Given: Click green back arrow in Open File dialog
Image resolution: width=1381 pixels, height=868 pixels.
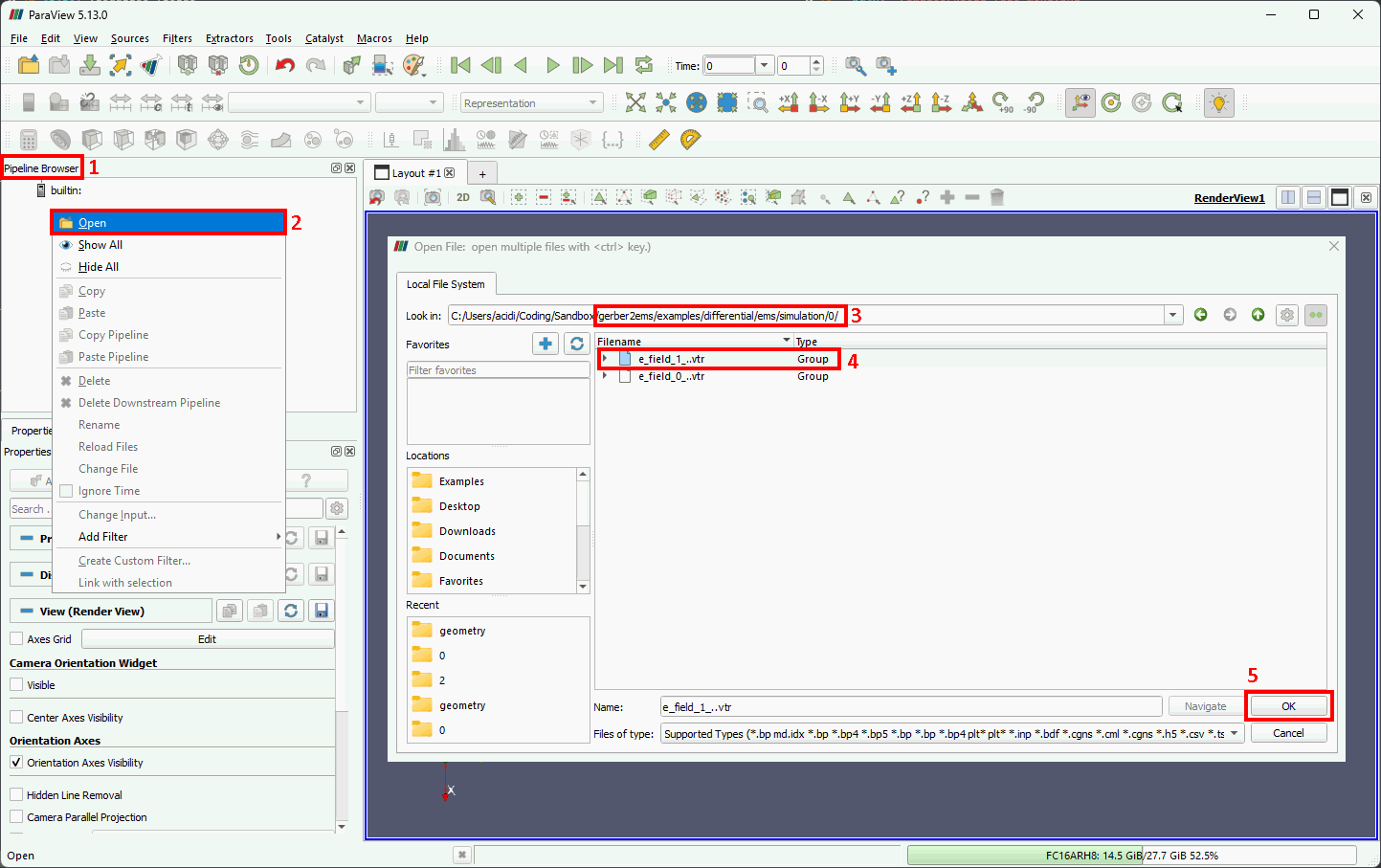Looking at the screenshot, I should 1201,315.
